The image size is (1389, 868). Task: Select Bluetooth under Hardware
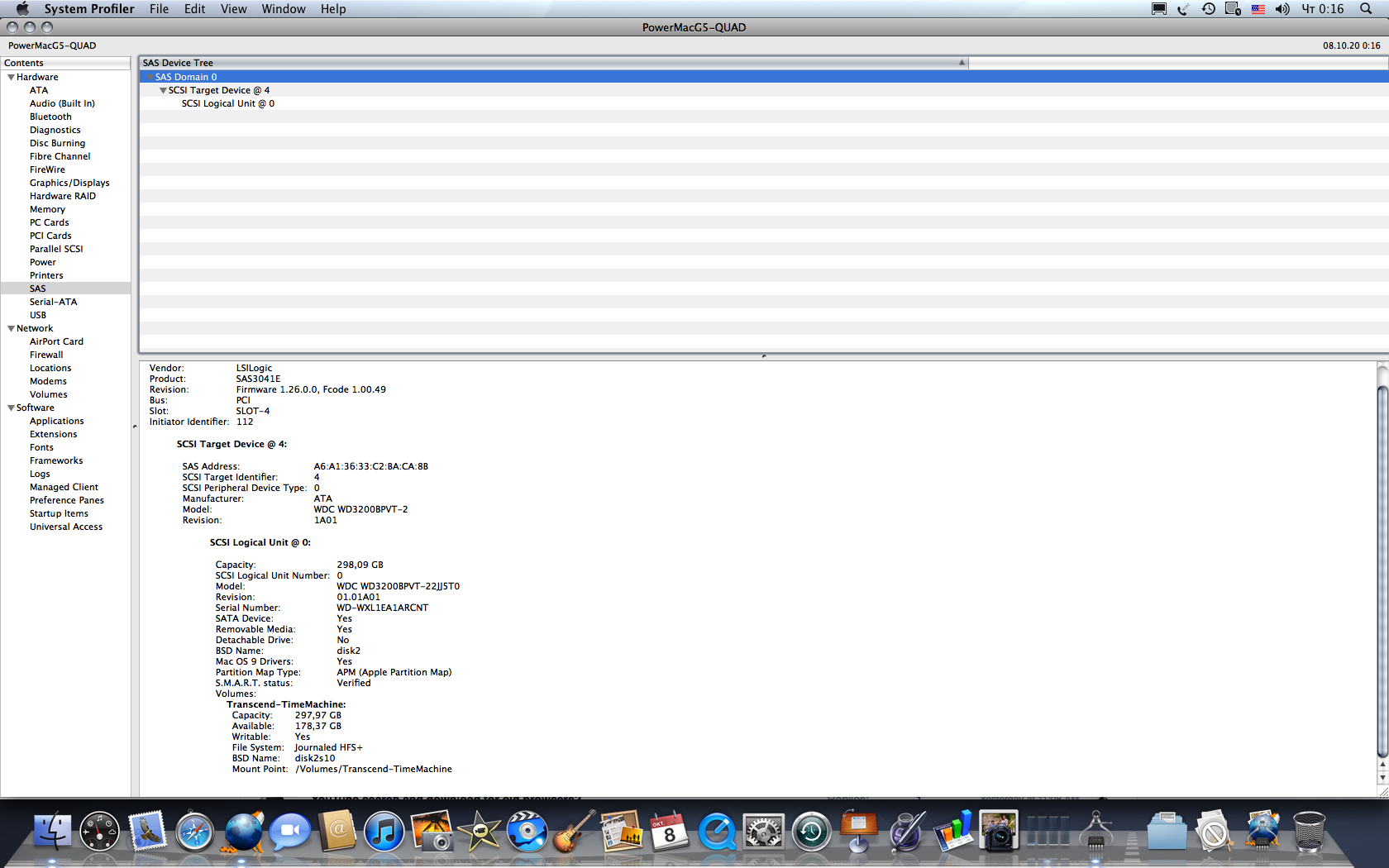click(x=50, y=117)
